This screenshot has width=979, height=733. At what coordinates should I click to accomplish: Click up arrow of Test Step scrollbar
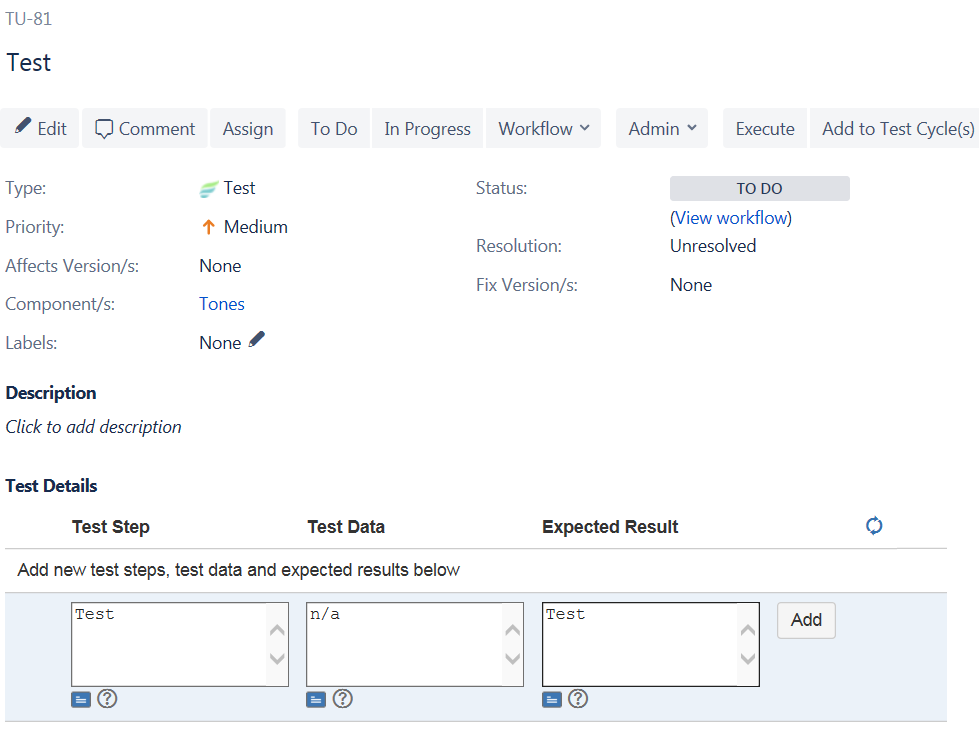(x=277, y=630)
